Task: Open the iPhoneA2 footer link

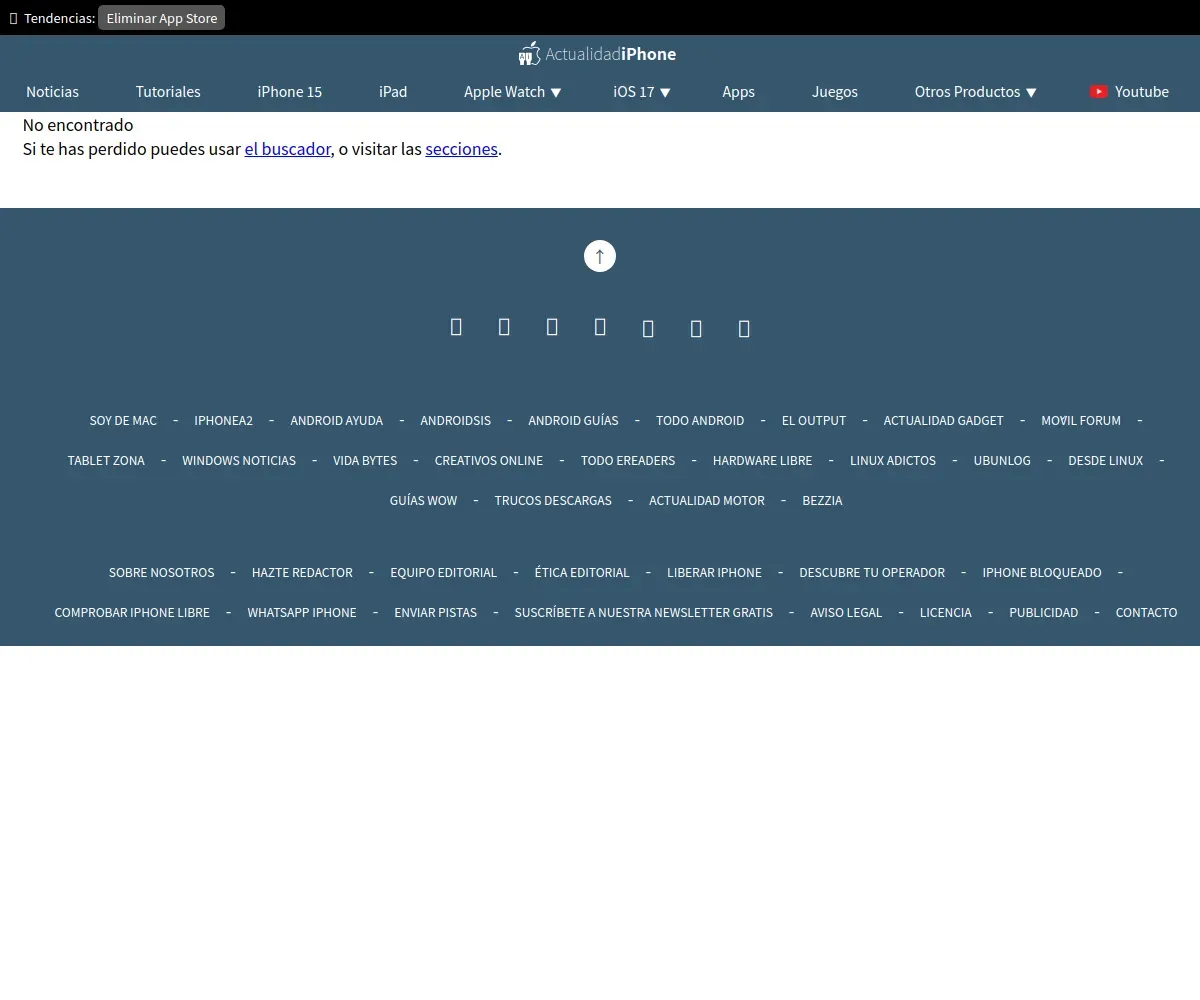Action: (223, 420)
